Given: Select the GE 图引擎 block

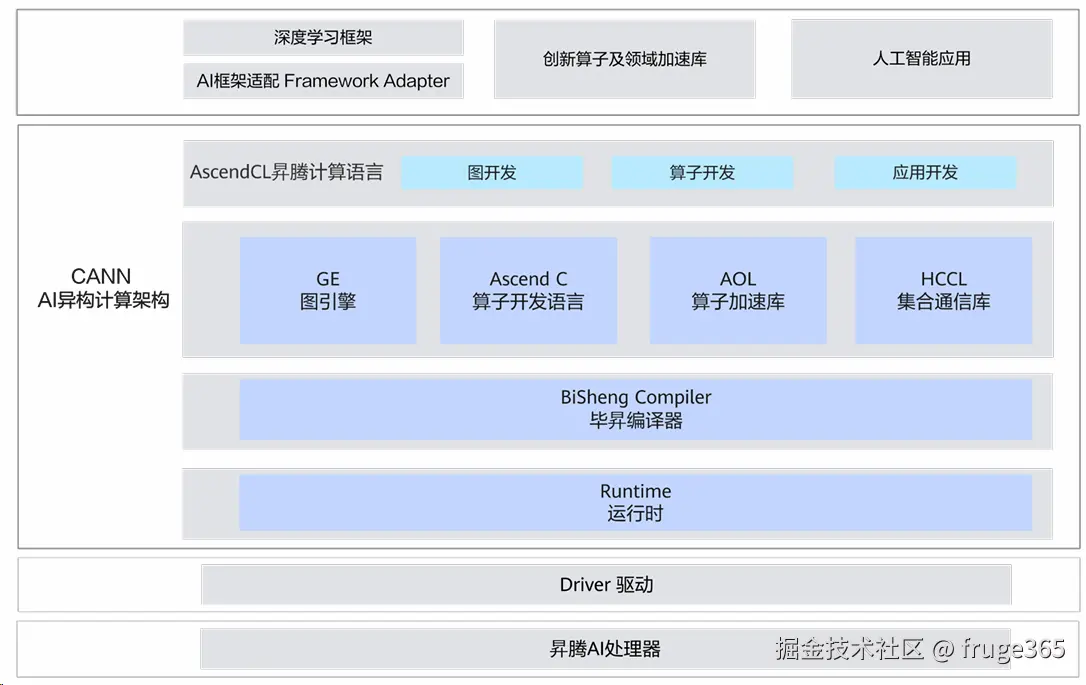Looking at the screenshot, I should 328,290.
